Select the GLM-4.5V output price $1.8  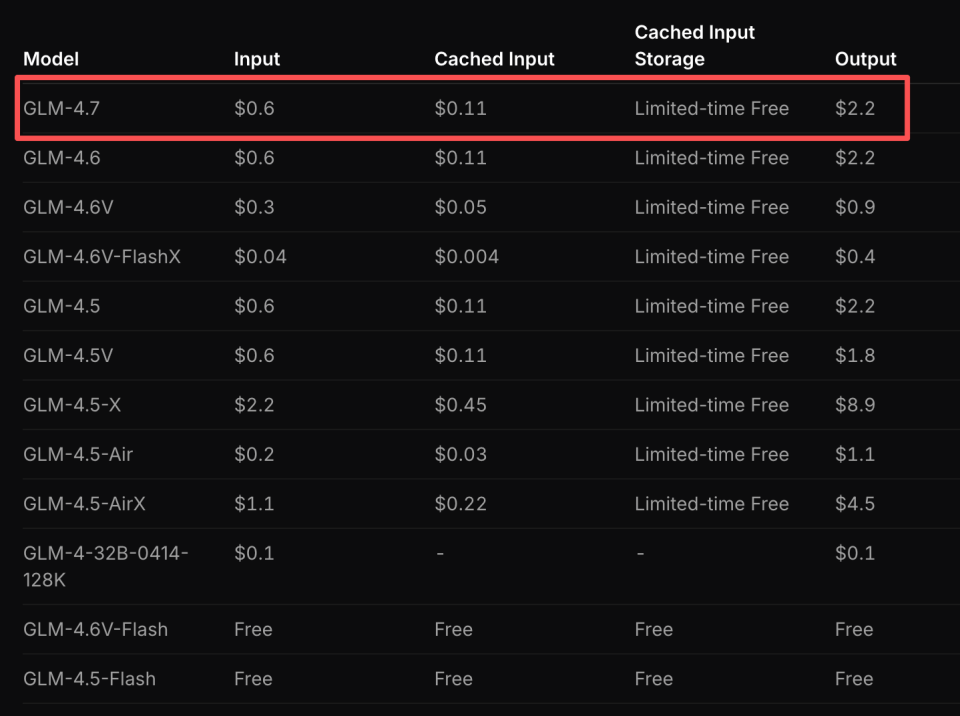(x=855, y=356)
